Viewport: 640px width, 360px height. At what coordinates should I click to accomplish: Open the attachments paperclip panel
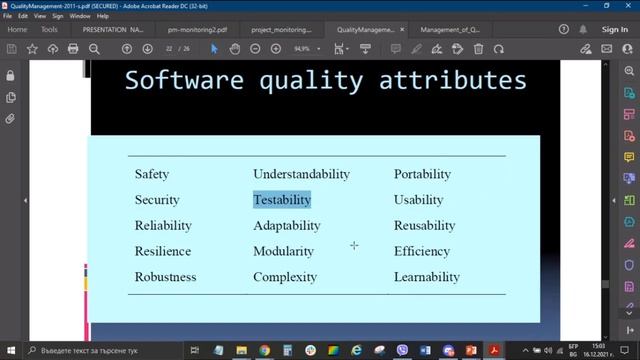coord(10,119)
